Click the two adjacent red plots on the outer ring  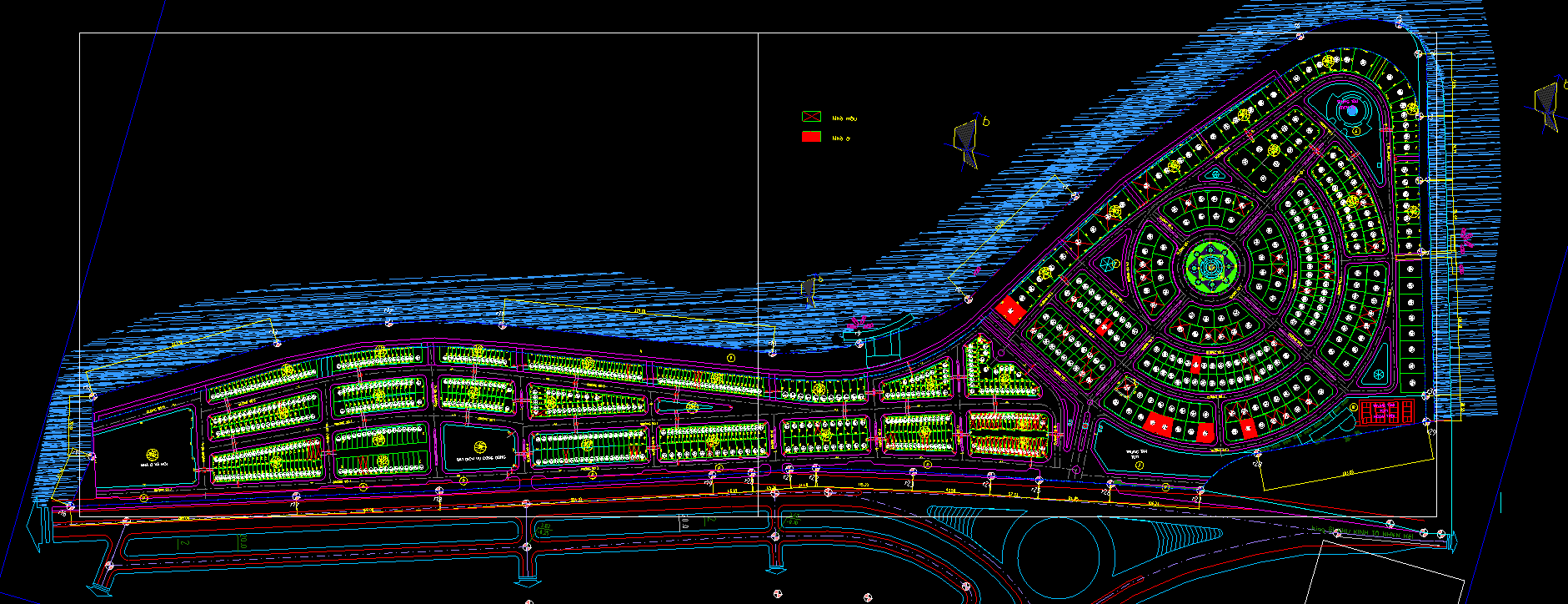1158,425
